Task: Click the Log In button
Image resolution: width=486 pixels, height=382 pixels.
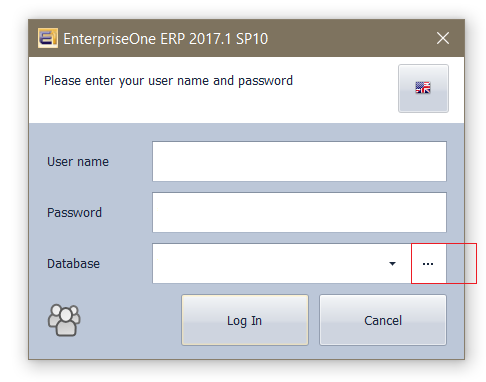Action: [245, 320]
